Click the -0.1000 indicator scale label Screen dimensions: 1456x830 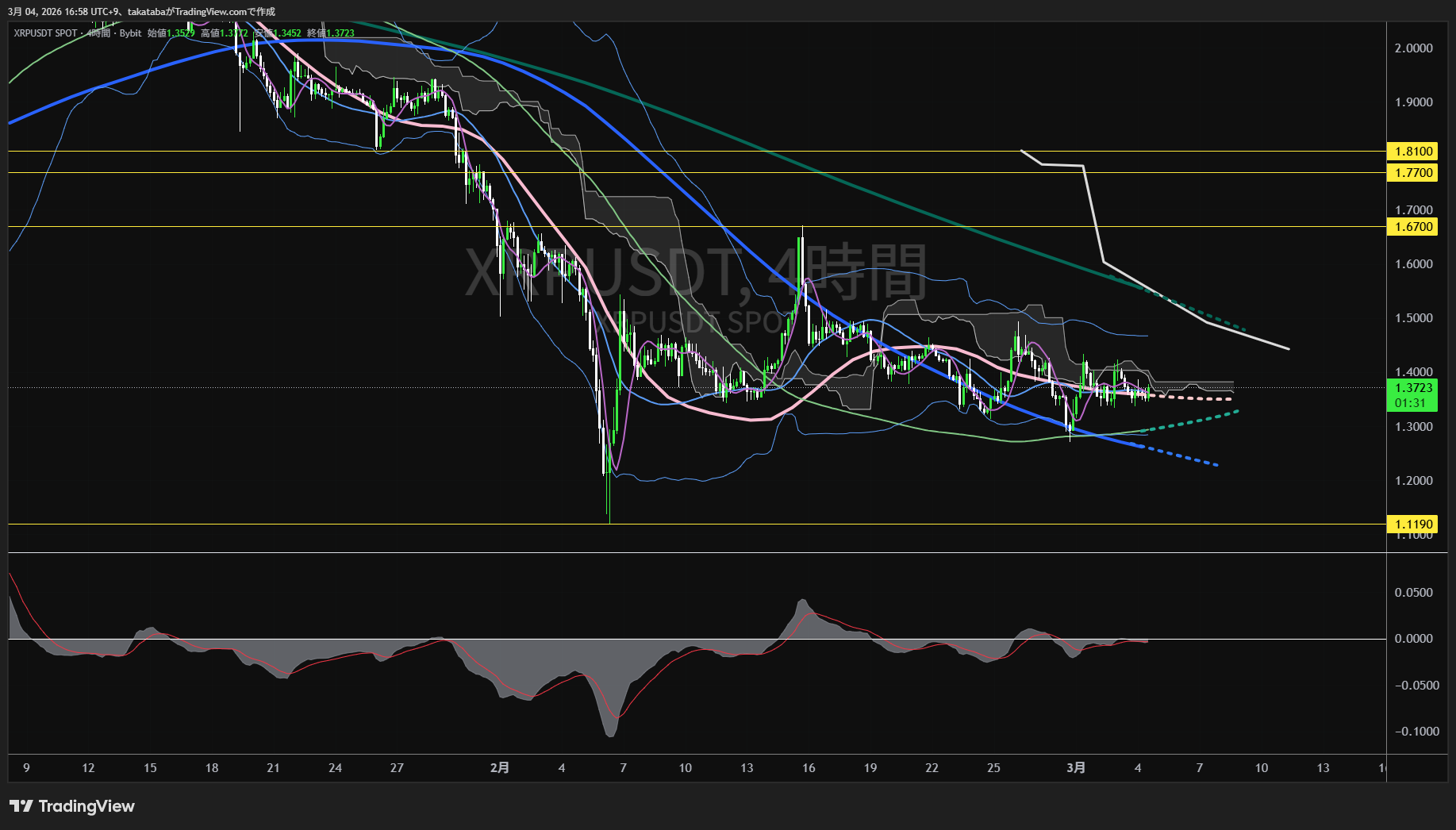(x=1416, y=732)
